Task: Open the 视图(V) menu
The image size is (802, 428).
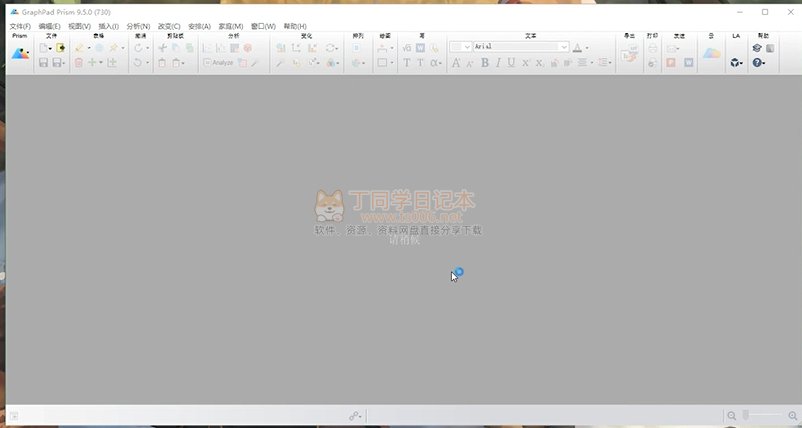Action: click(79, 26)
